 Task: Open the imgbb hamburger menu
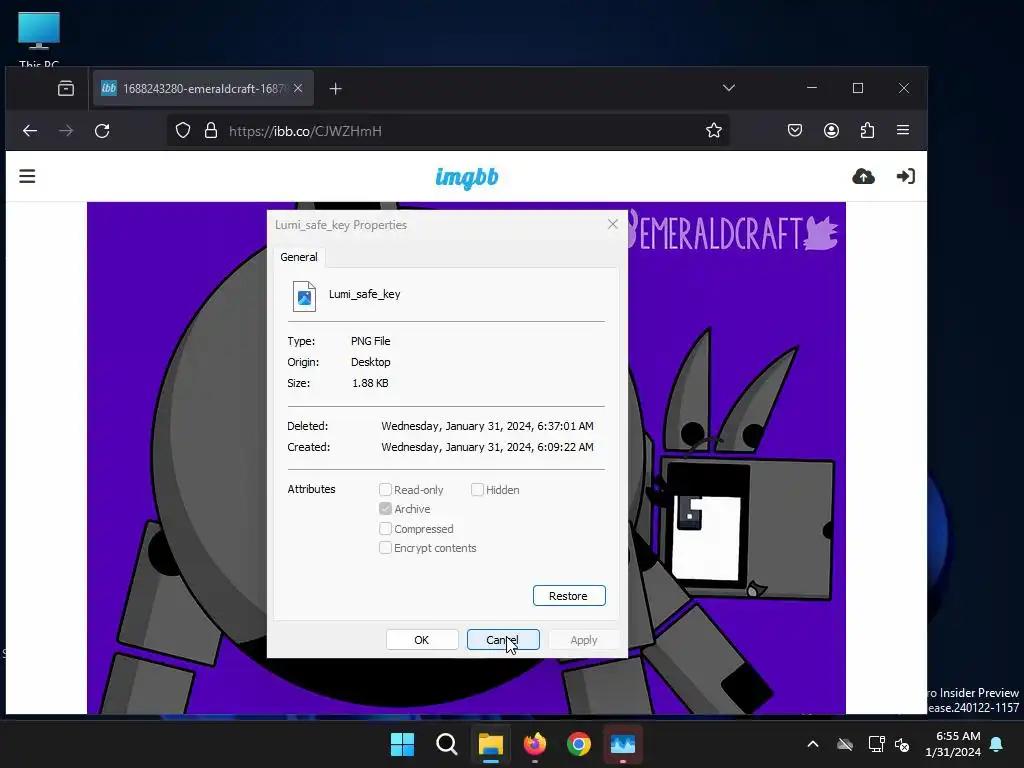tap(27, 176)
